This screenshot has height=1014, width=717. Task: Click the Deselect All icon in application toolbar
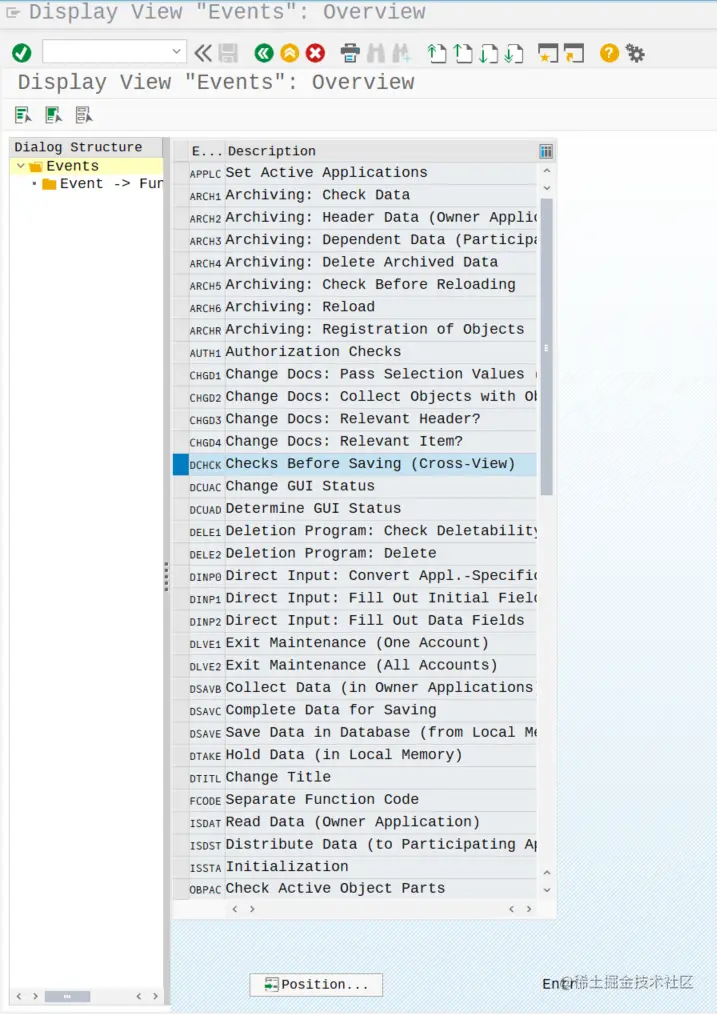tap(83, 115)
